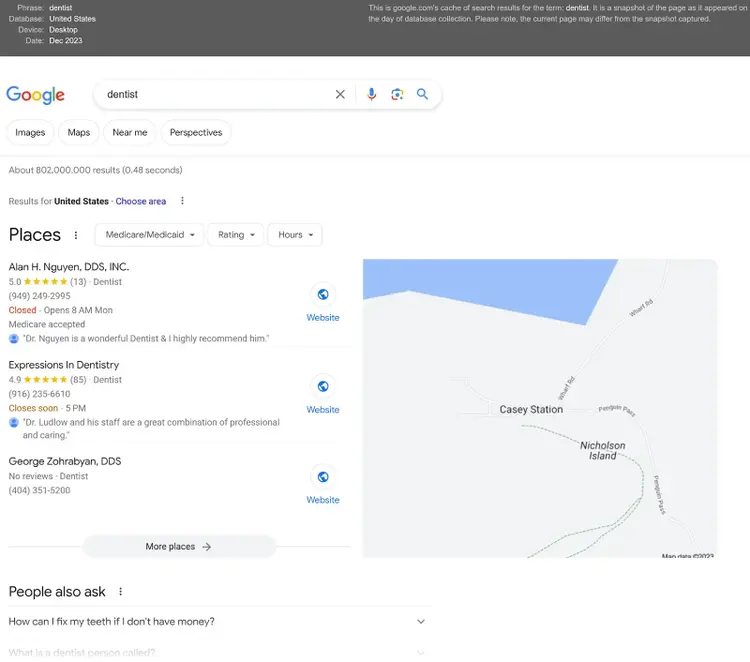Open the Rating filter dropdown
The height and width of the screenshot is (662, 750).
[236, 235]
